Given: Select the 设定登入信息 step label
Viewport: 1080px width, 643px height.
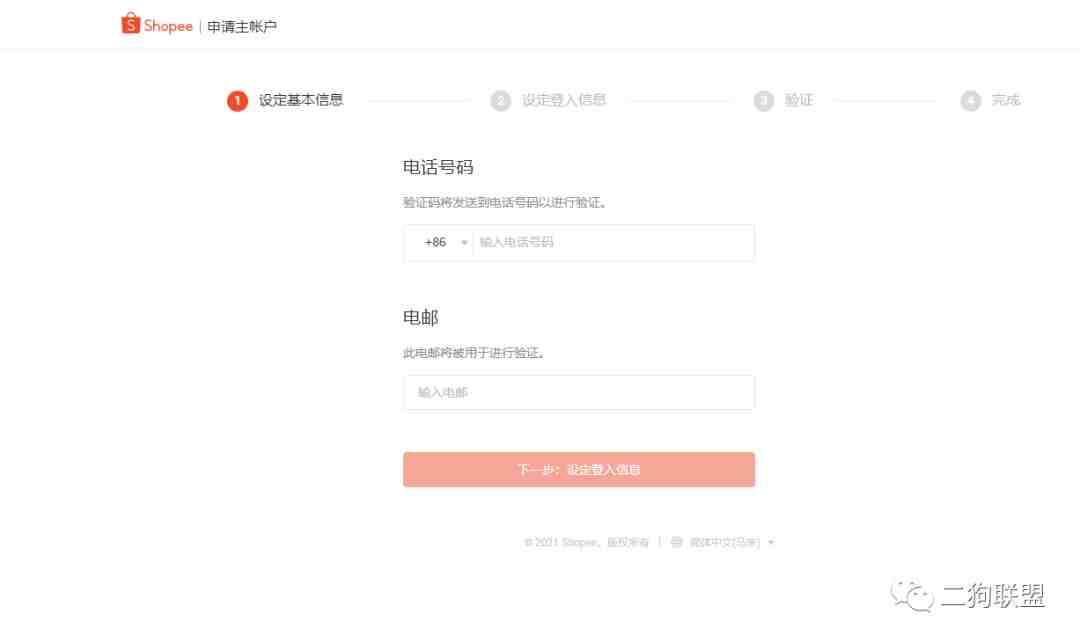Looking at the screenshot, I should [x=563, y=100].
